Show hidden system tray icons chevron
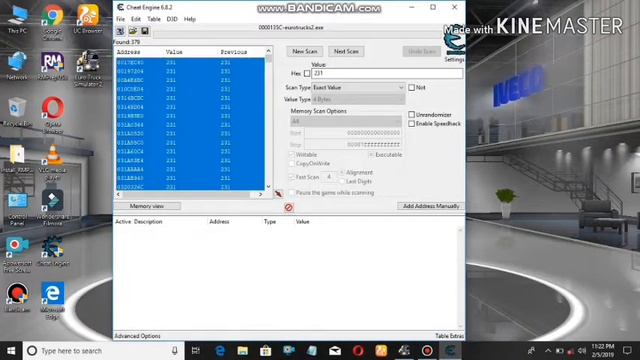This screenshot has width=640, height=360. pyautogui.click(x=548, y=351)
